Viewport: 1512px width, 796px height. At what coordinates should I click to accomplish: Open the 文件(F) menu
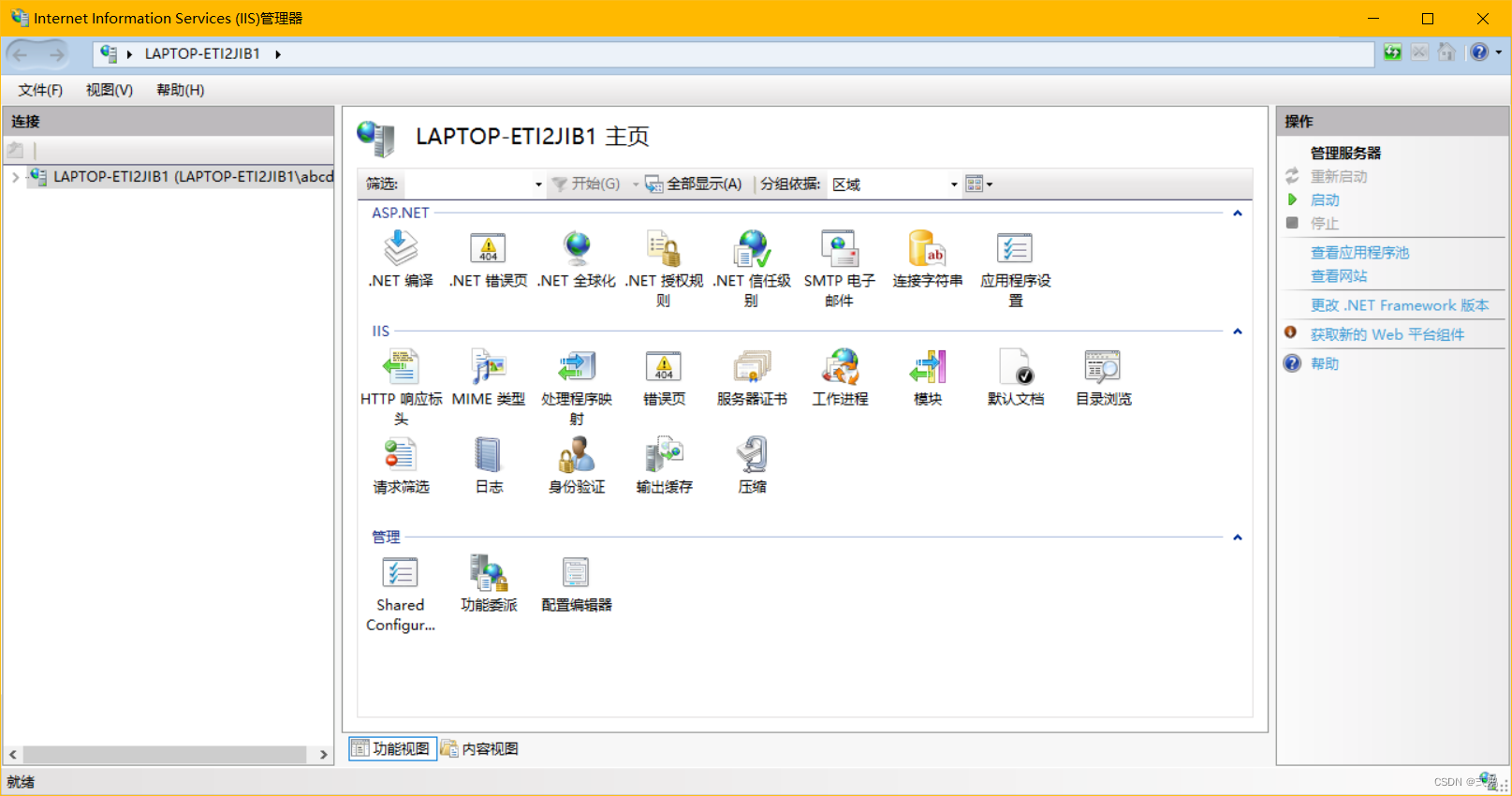pyautogui.click(x=40, y=90)
